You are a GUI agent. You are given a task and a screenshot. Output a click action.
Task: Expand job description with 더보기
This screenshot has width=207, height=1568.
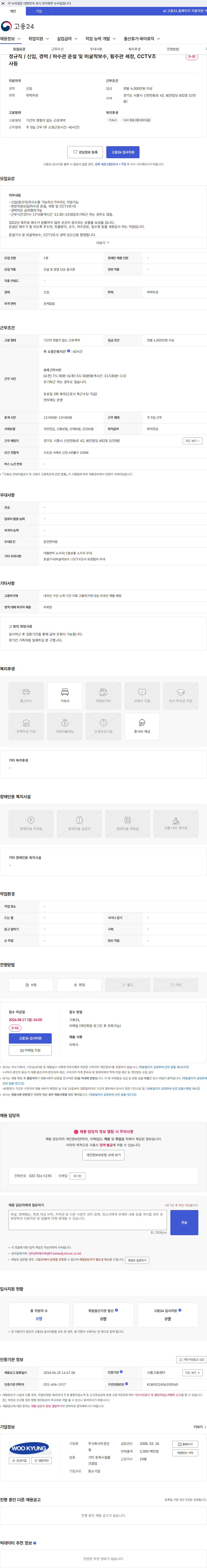point(103,243)
